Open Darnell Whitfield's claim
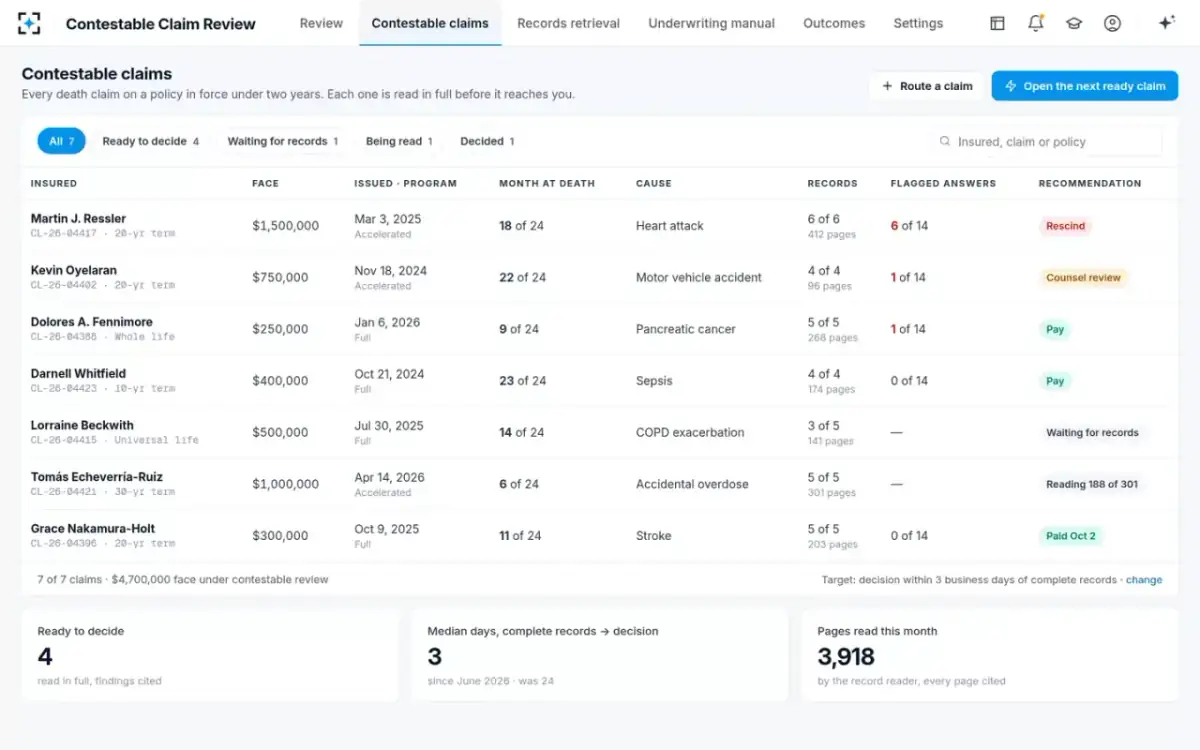The height and width of the screenshot is (750, 1200). (x=599, y=380)
